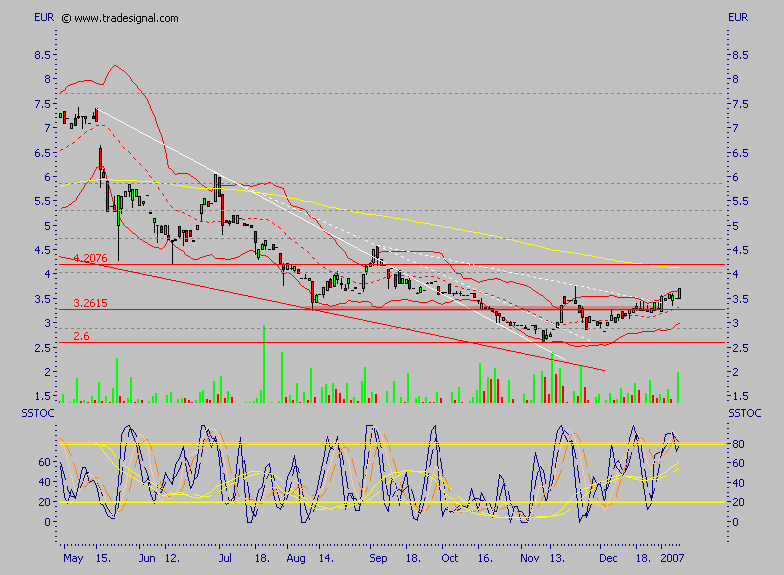Click the 13. date label after Nov
The width and height of the screenshot is (784, 575).
[x=556, y=558]
